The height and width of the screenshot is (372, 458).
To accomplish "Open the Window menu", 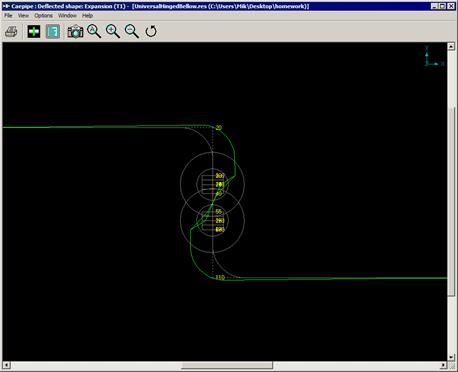I will [x=67, y=16].
